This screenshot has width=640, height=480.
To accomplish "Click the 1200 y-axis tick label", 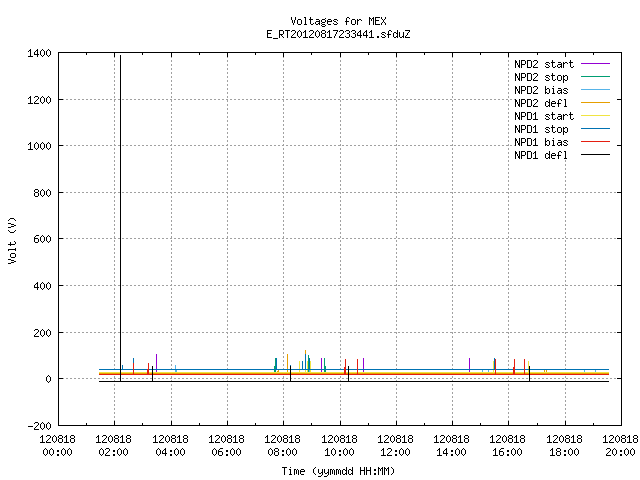I will click(x=39, y=100).
